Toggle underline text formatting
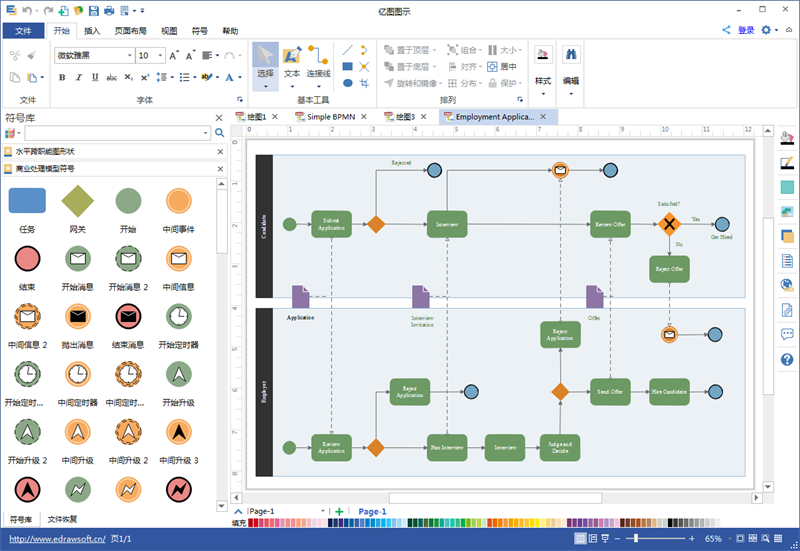800x551 pixels. [93, 77]
